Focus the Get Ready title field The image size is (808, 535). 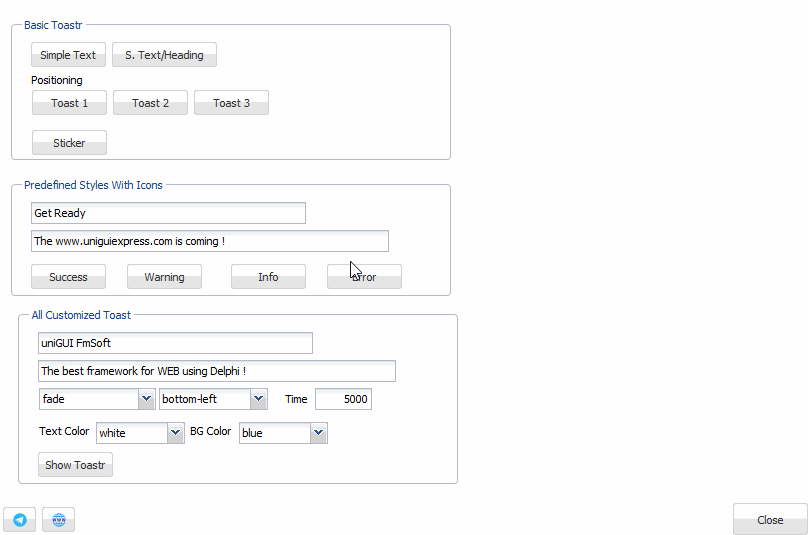coord(168,213)
